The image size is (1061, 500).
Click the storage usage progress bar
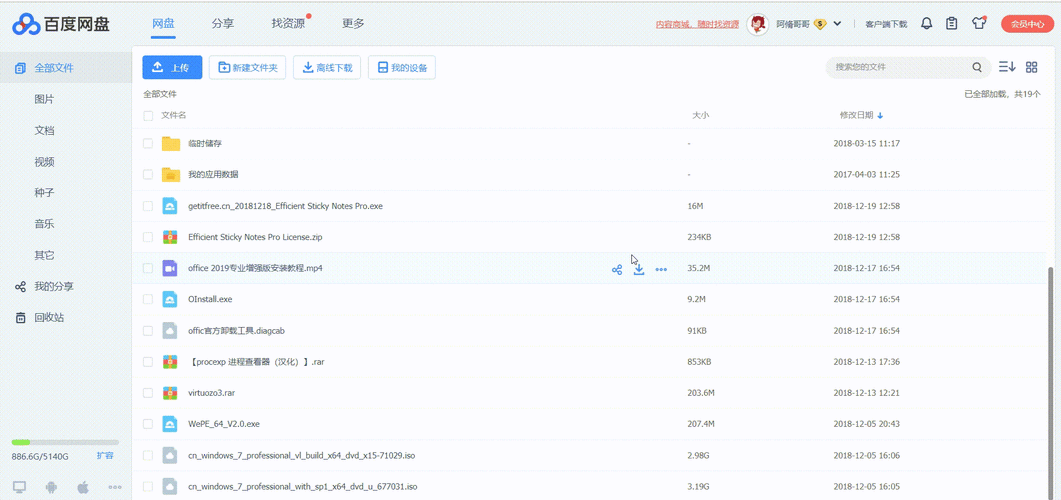coord(65,442)
